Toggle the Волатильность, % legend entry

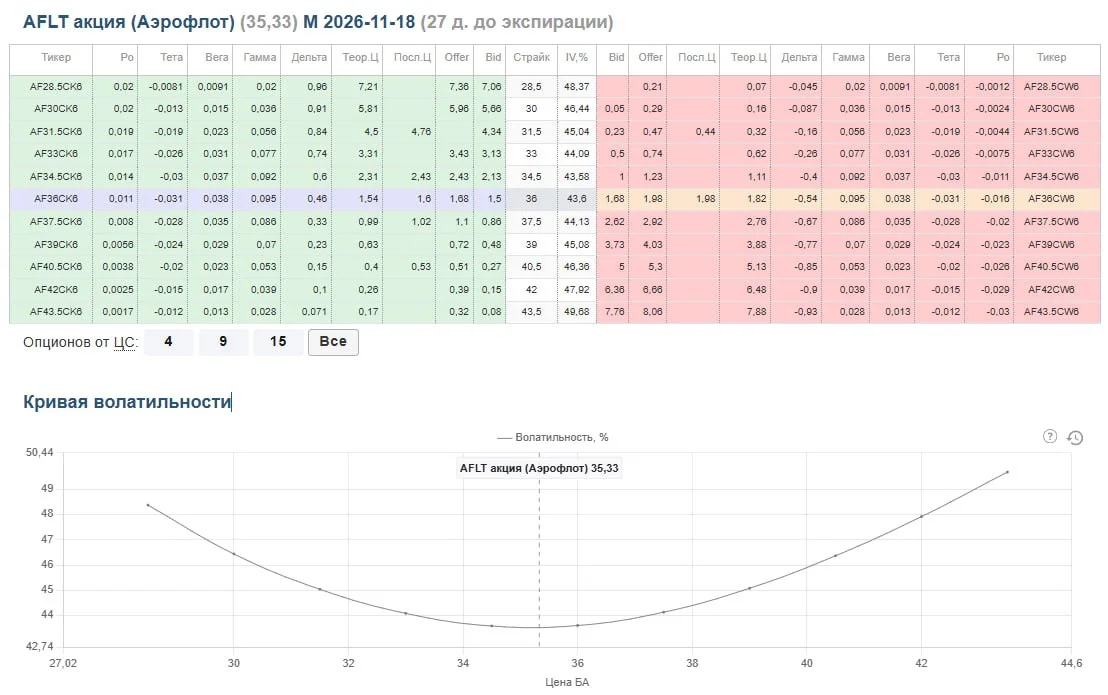(553, 437)
